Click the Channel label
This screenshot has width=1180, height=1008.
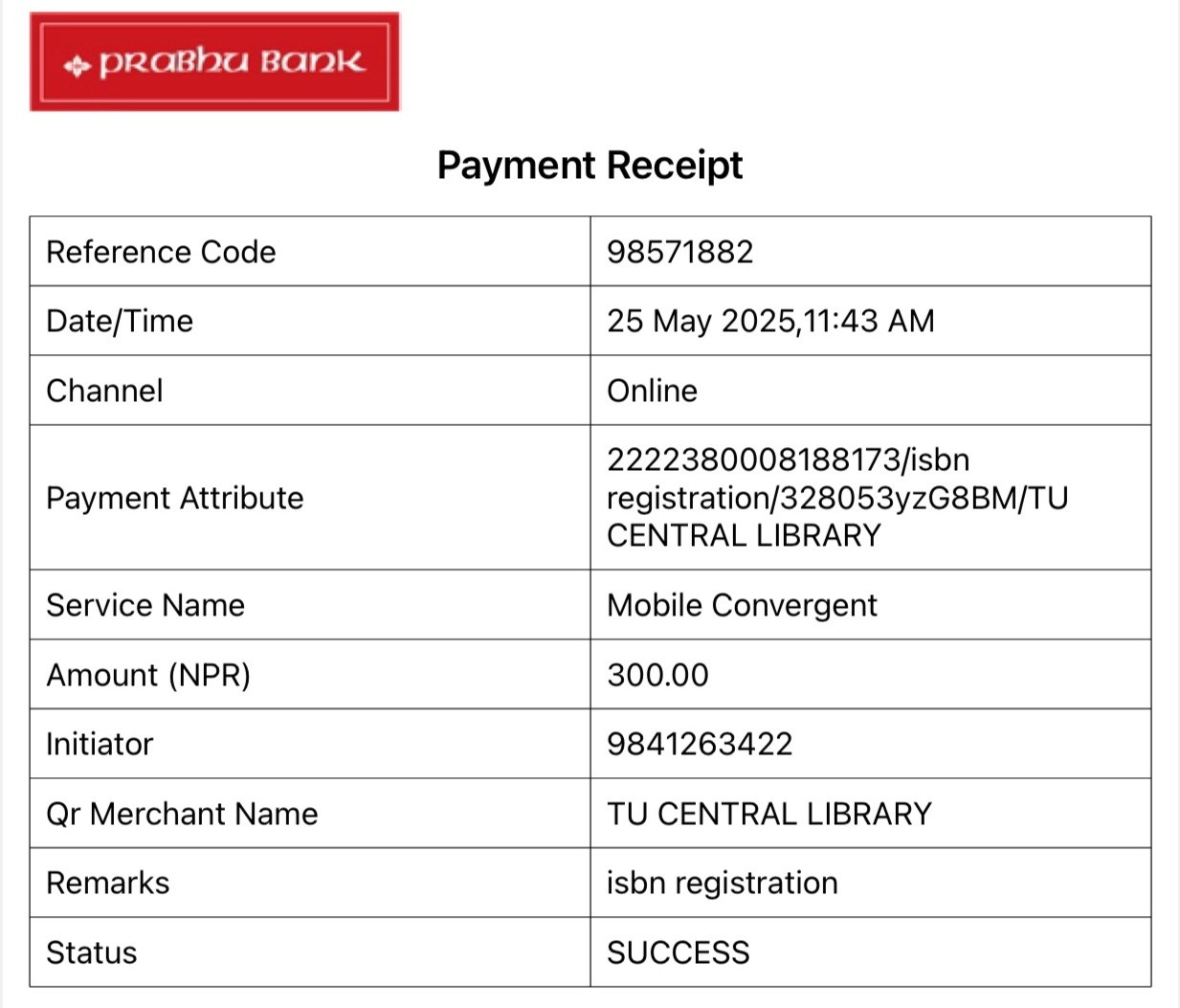tap(104, 391)
